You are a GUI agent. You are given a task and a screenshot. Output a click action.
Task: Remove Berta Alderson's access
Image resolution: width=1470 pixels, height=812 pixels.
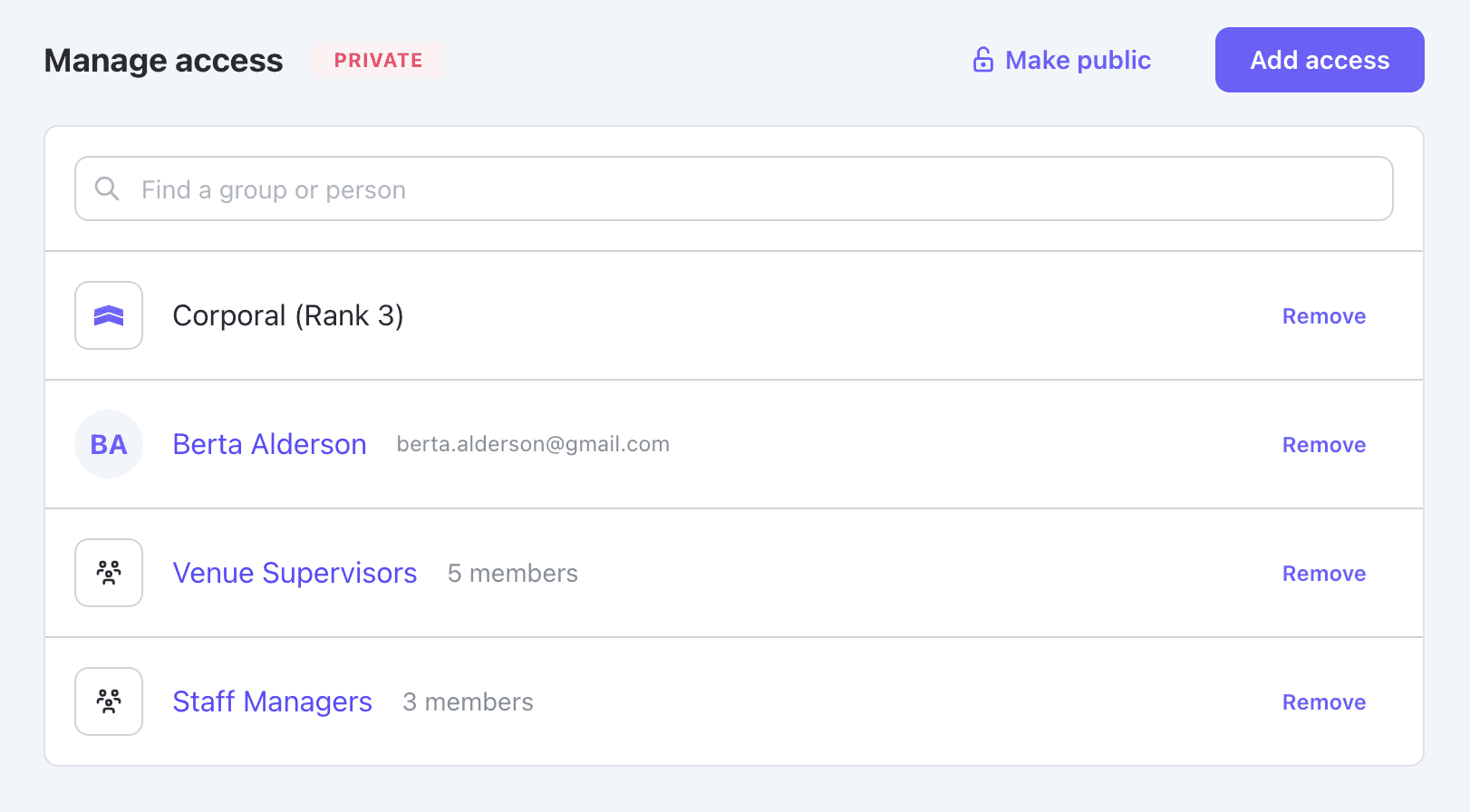pos(1323,445)
